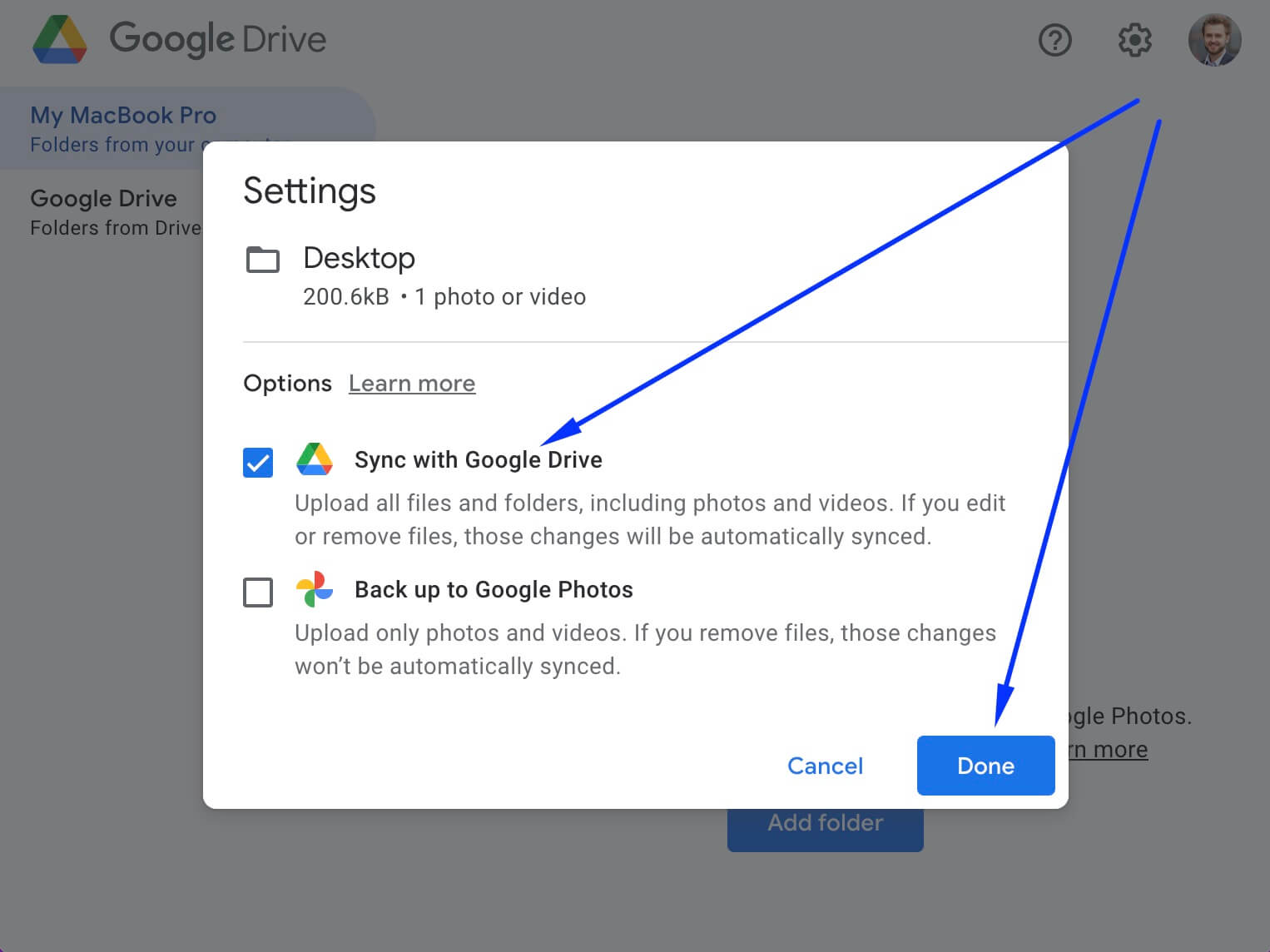Click the 'Upload only photos and videos' description

tap(645, 649)
